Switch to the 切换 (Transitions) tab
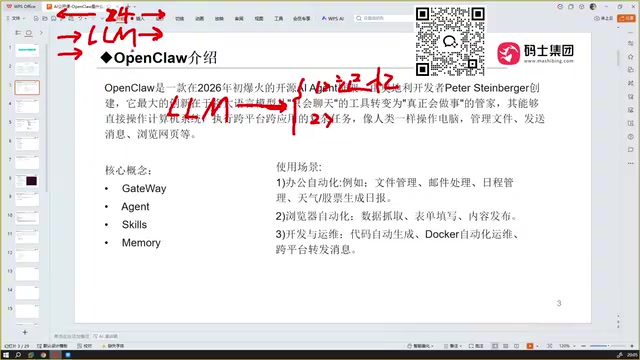Image resolution: width=640 pixels, height=360 pixels. (x=180, y=18)
